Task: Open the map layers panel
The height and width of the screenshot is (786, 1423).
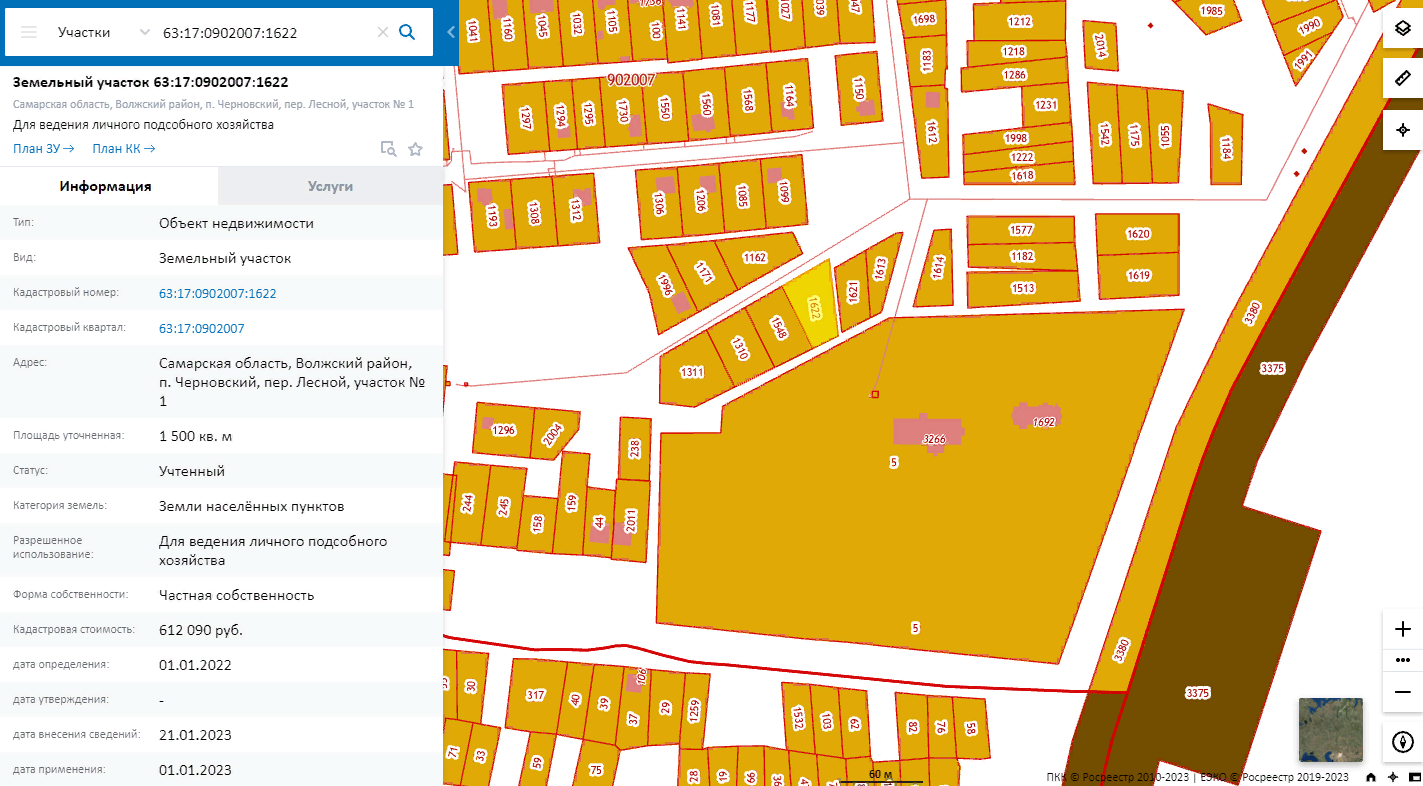Action: pos(1403,28)
